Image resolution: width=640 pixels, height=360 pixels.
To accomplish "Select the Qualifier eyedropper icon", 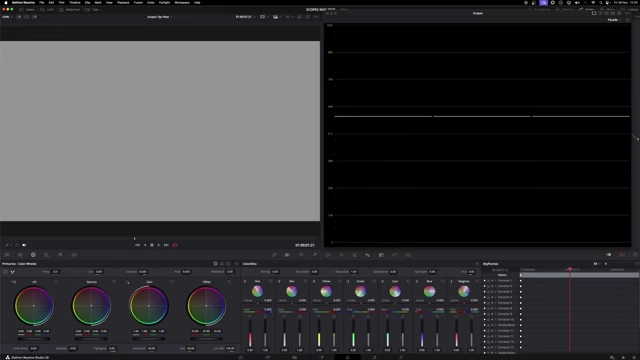I will click(x=315, y=255).
